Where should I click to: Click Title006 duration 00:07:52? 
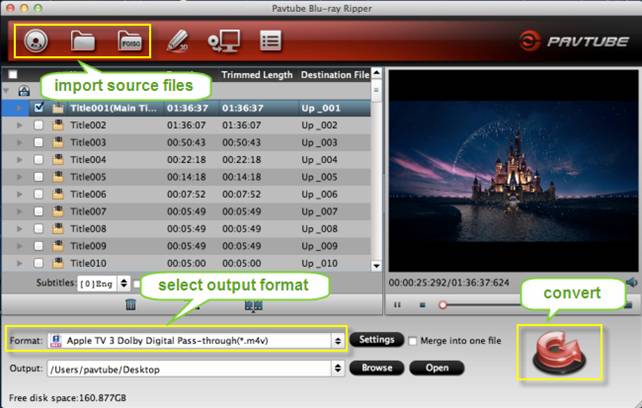tap(186, 194)
